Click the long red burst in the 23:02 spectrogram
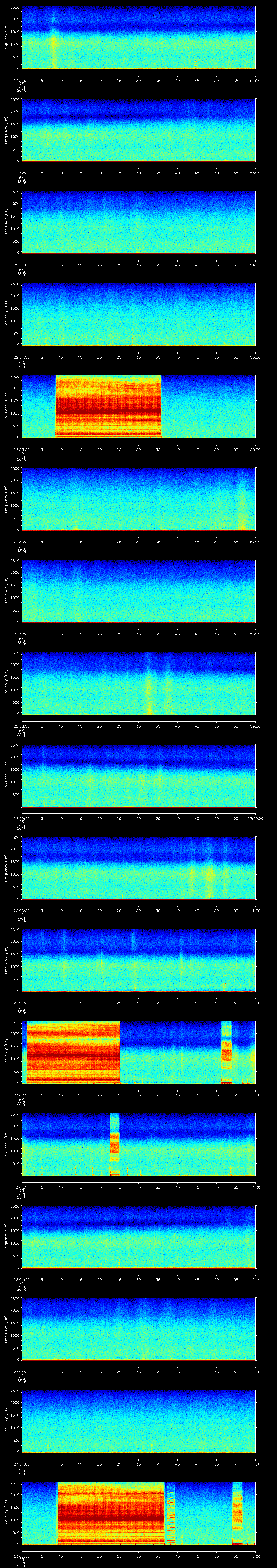 (x=73, y=1052)
